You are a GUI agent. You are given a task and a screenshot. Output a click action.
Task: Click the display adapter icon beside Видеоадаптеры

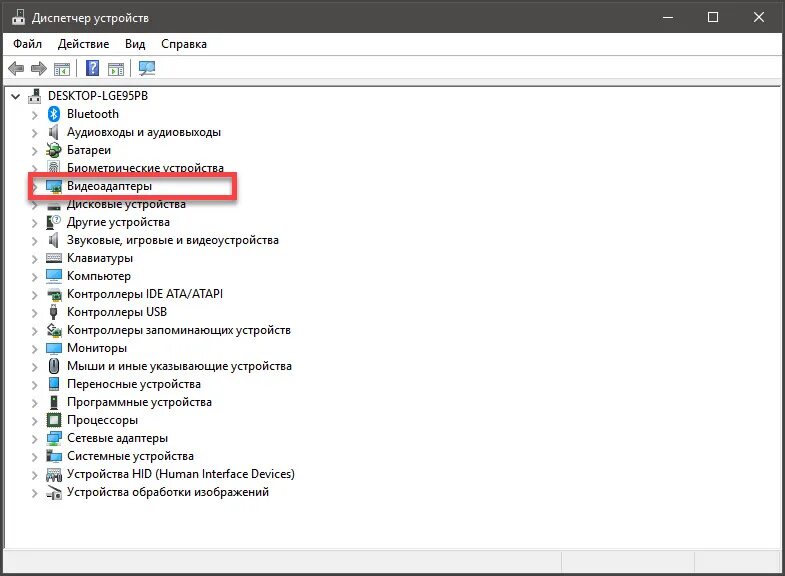[x=54, y=186]
